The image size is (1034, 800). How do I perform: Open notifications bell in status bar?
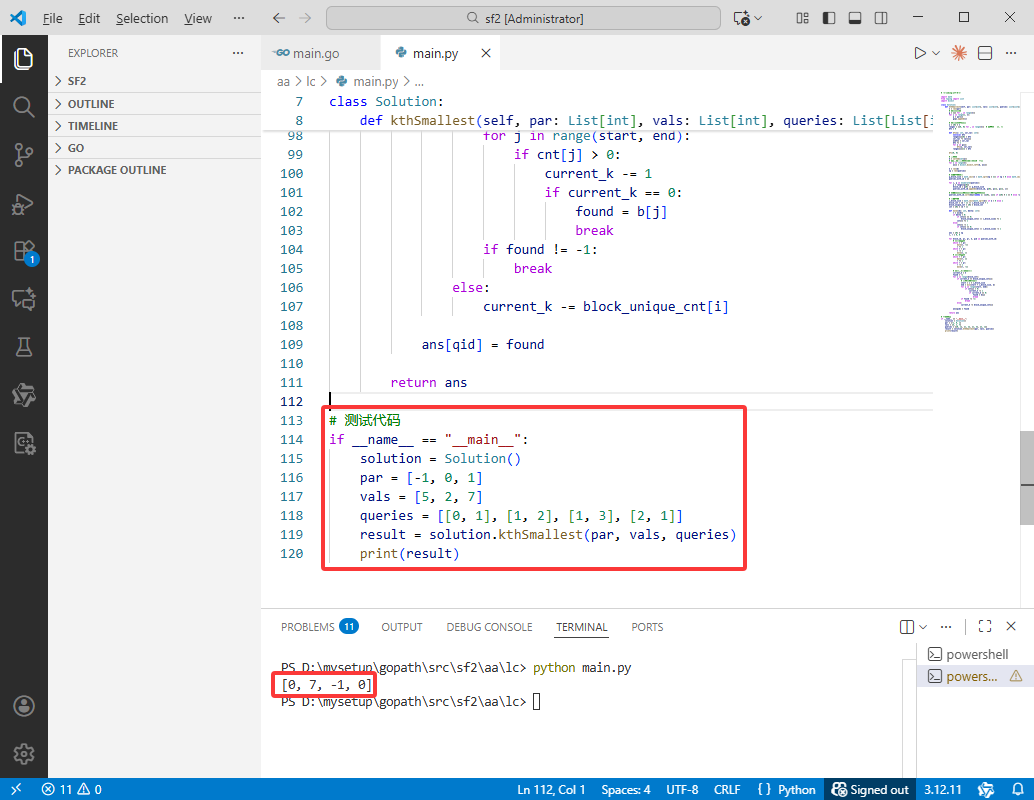coord(1018,789)
